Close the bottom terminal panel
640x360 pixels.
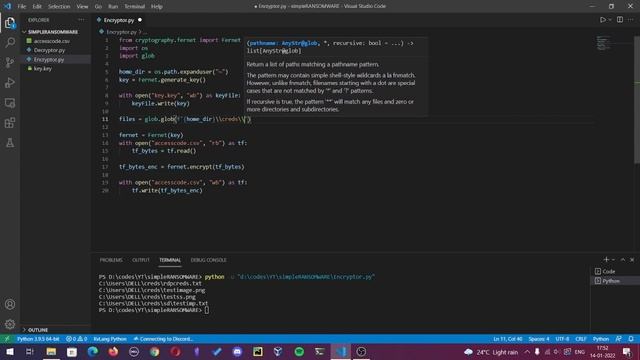(x=632, y=260)
